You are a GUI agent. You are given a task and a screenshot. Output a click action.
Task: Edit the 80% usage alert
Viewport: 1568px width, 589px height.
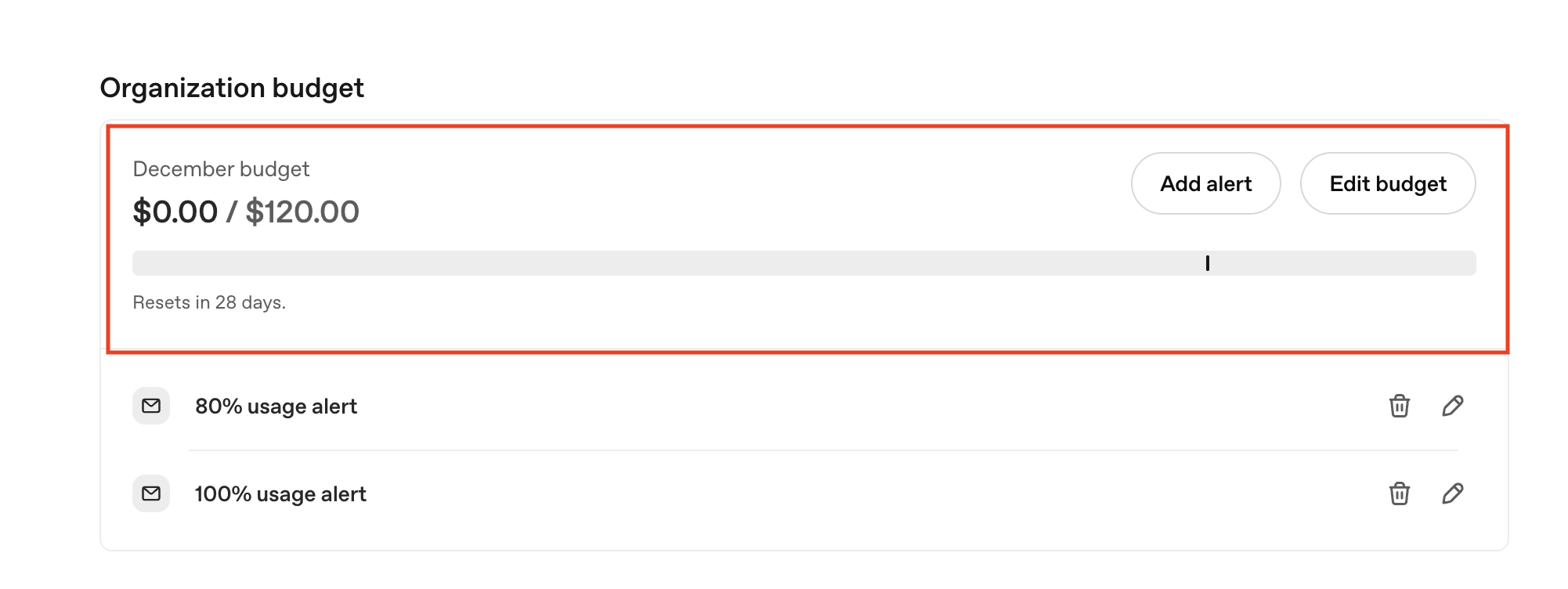click(x=1452, y=406)
